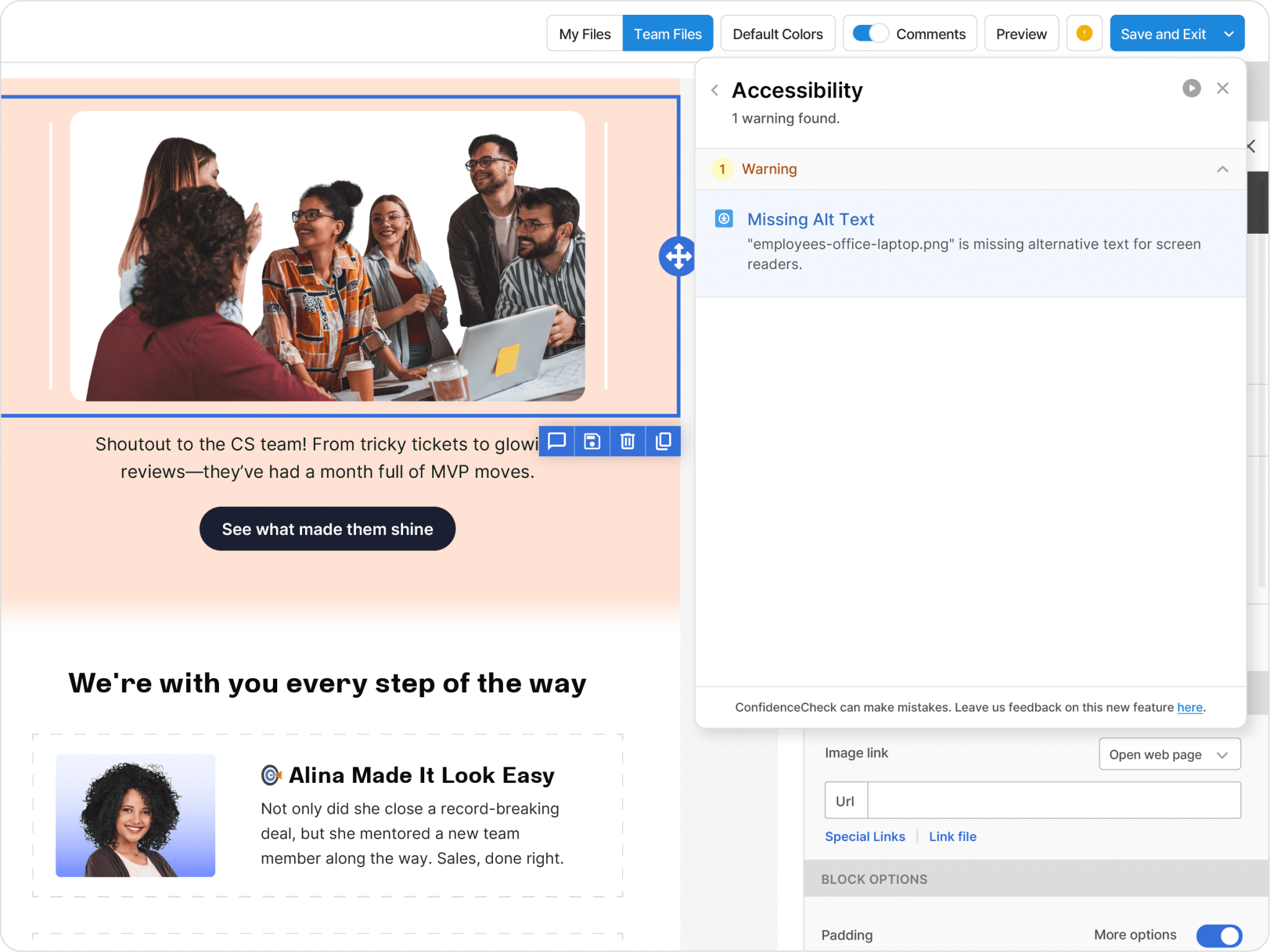Select the Team Files tab

[667, 34]
